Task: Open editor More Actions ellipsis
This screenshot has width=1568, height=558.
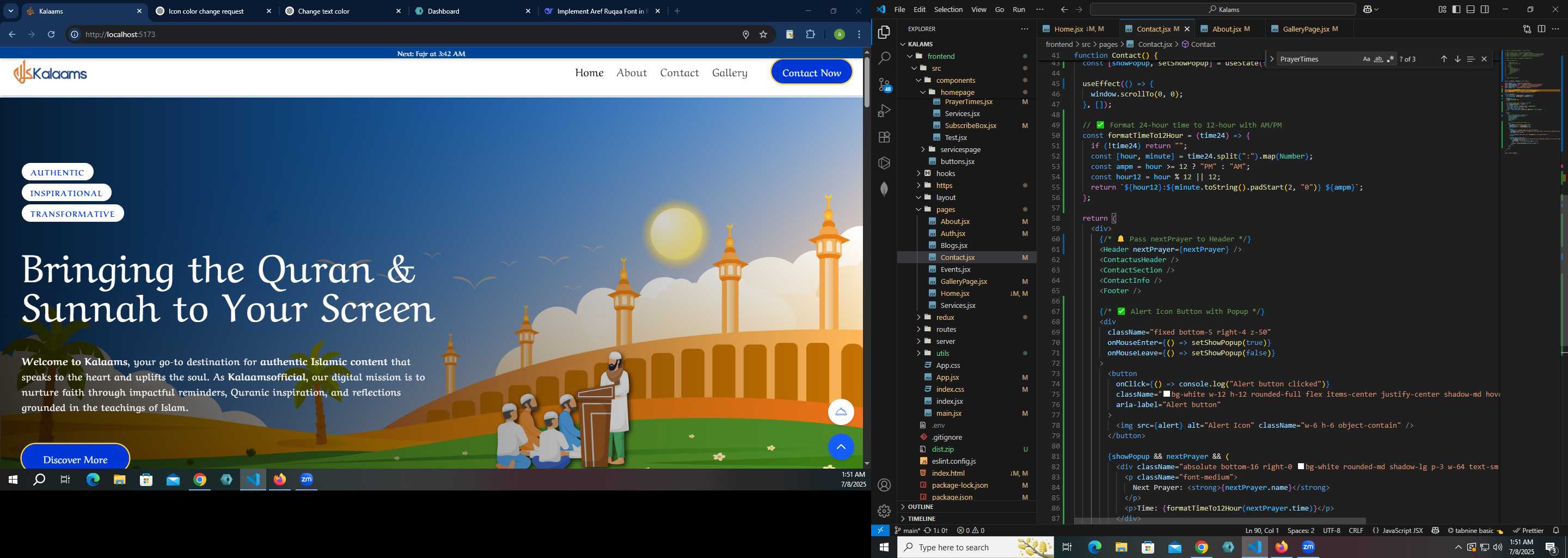Action: (1555, 29)
